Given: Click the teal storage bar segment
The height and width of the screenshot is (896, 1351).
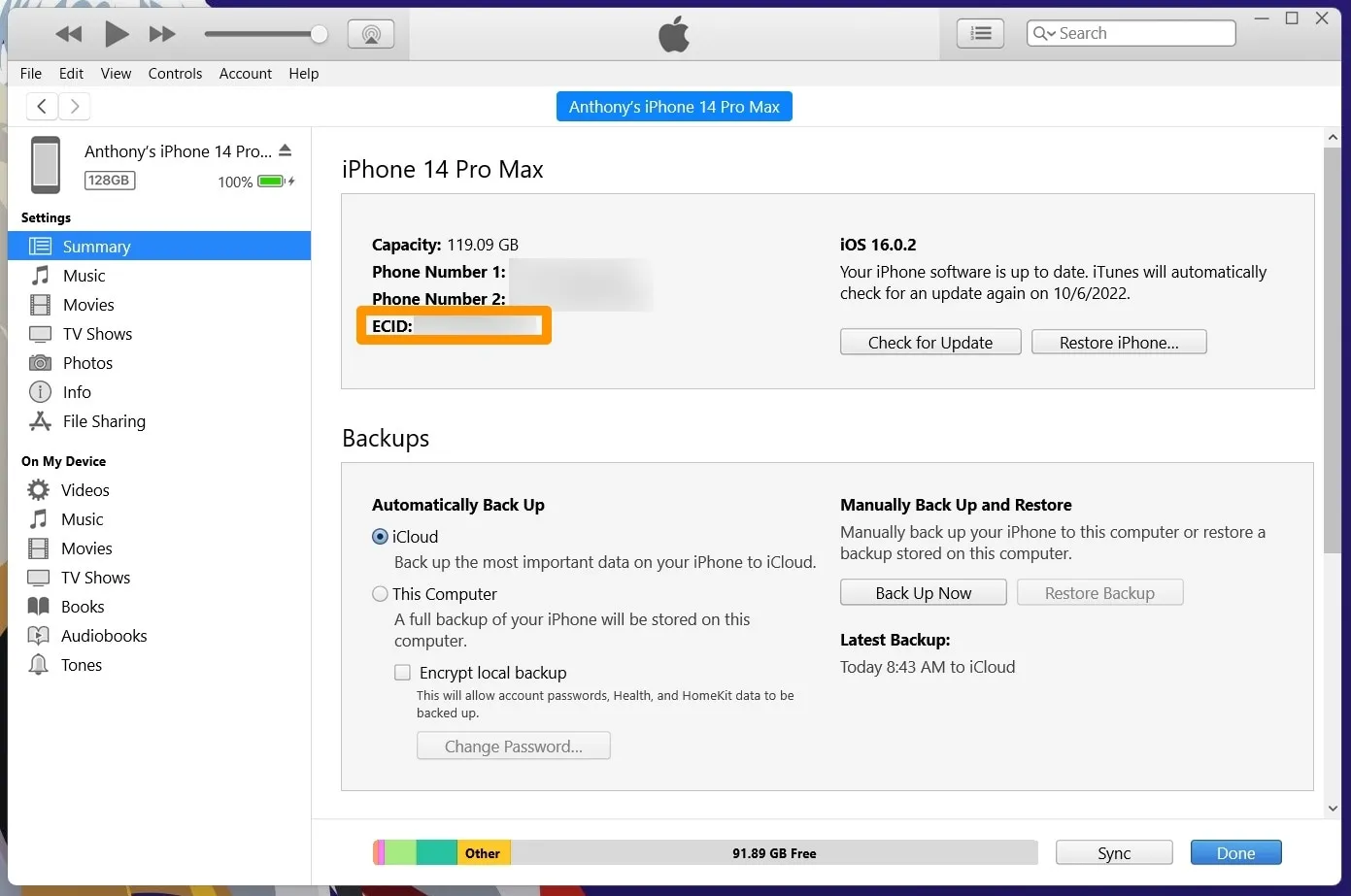Looking at the screenshot, I should (437, 853).
